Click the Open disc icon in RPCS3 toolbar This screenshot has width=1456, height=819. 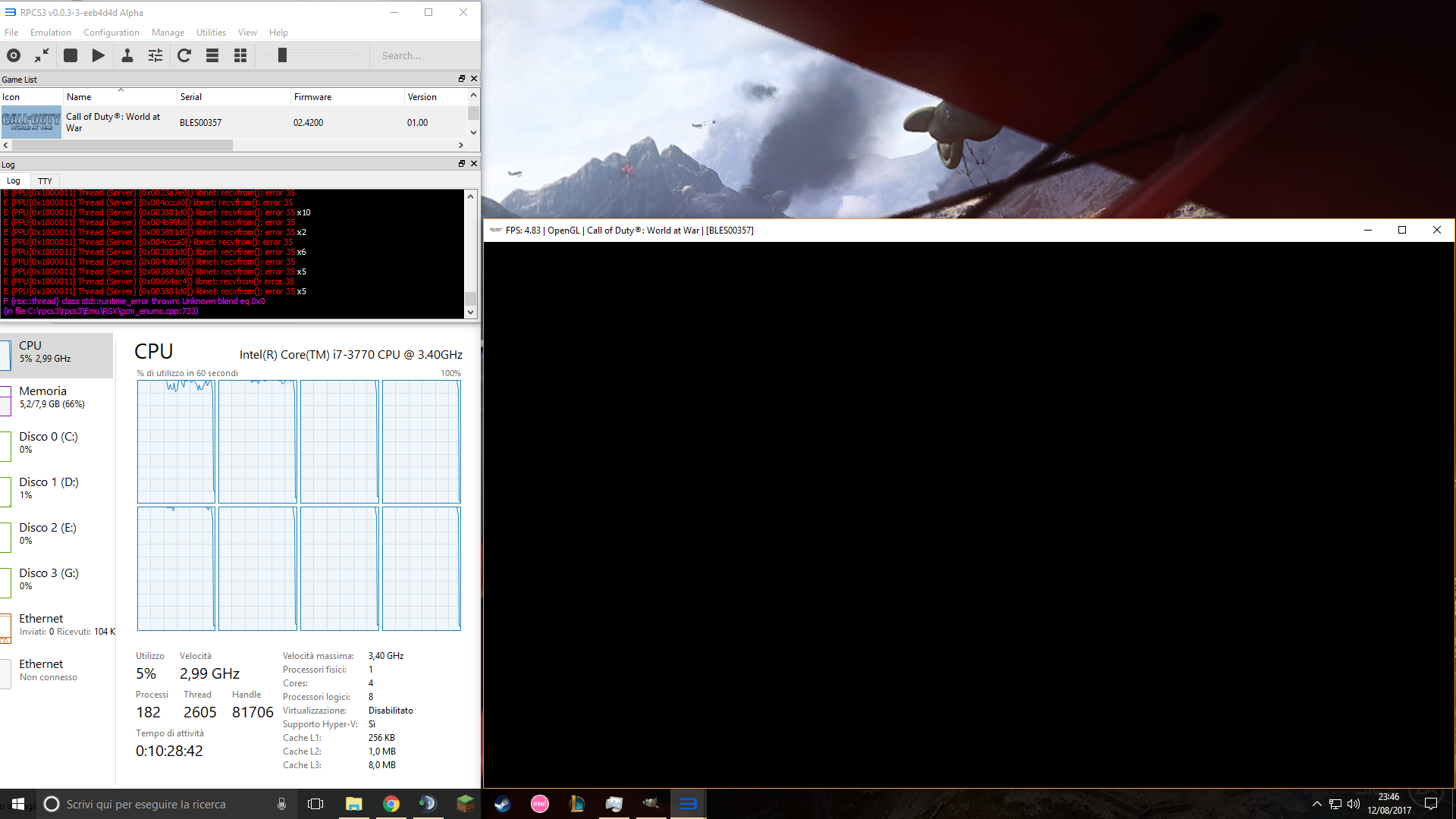[x=14, y=55]
